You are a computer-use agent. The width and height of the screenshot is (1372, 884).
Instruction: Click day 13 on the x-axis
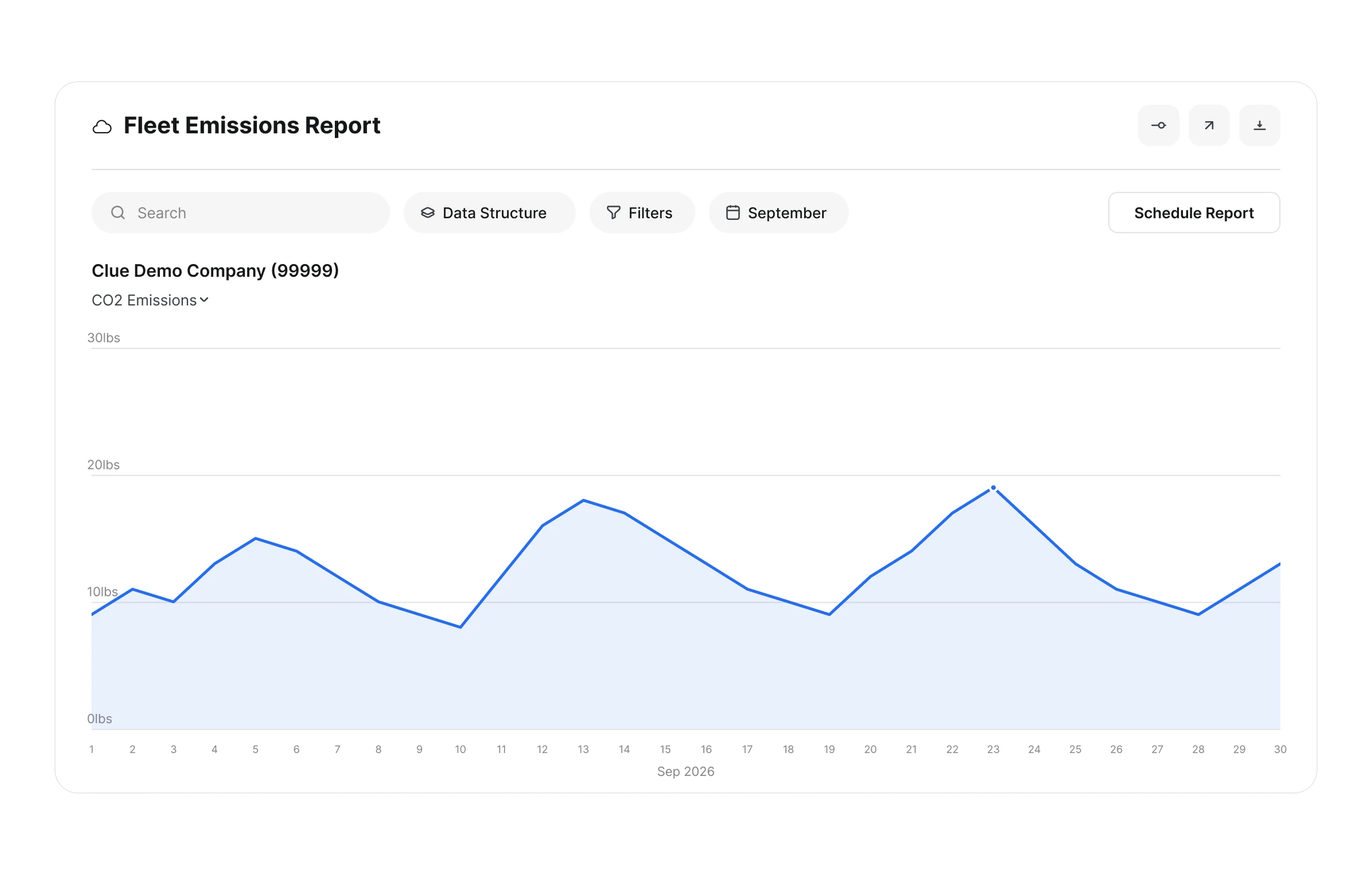pos(583,749)
